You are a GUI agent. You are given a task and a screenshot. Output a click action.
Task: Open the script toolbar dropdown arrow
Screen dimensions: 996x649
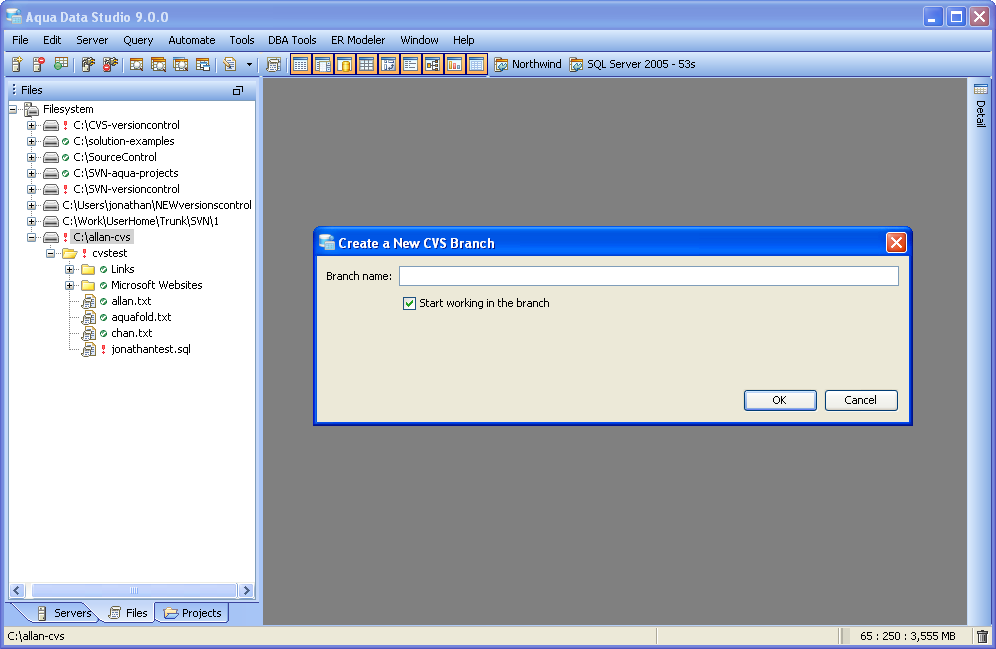coord(249,65)
